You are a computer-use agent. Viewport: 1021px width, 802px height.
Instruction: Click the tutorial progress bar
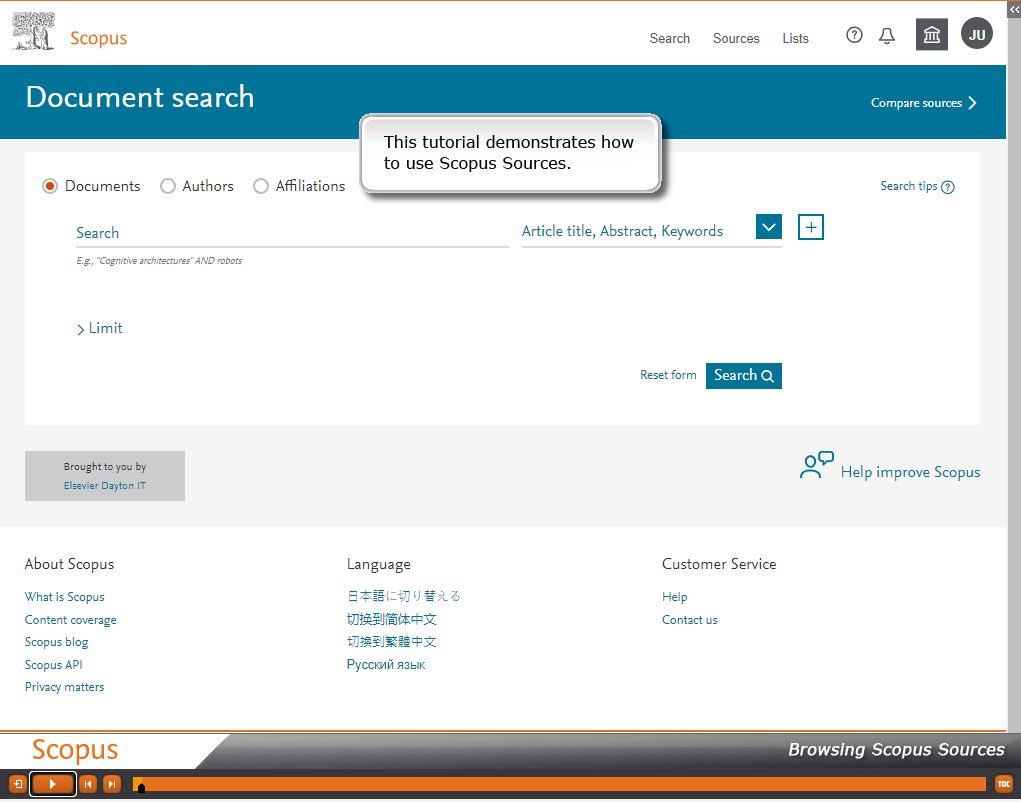tap(559, 784)
